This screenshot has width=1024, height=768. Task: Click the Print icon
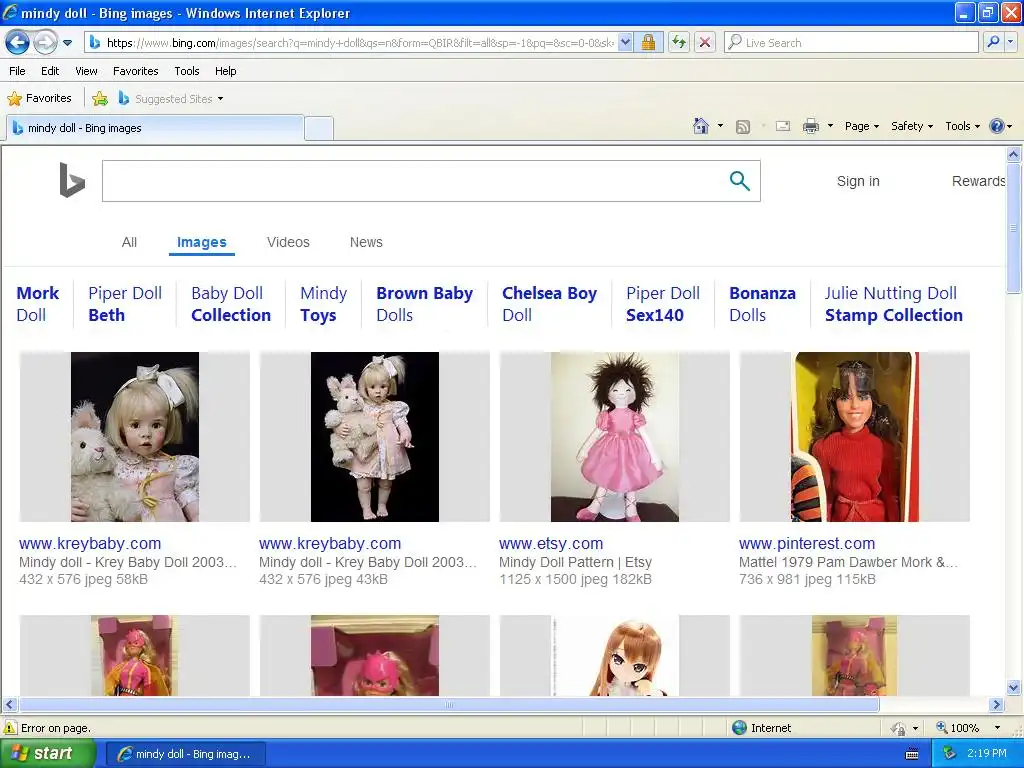click(x=810, y=126)
